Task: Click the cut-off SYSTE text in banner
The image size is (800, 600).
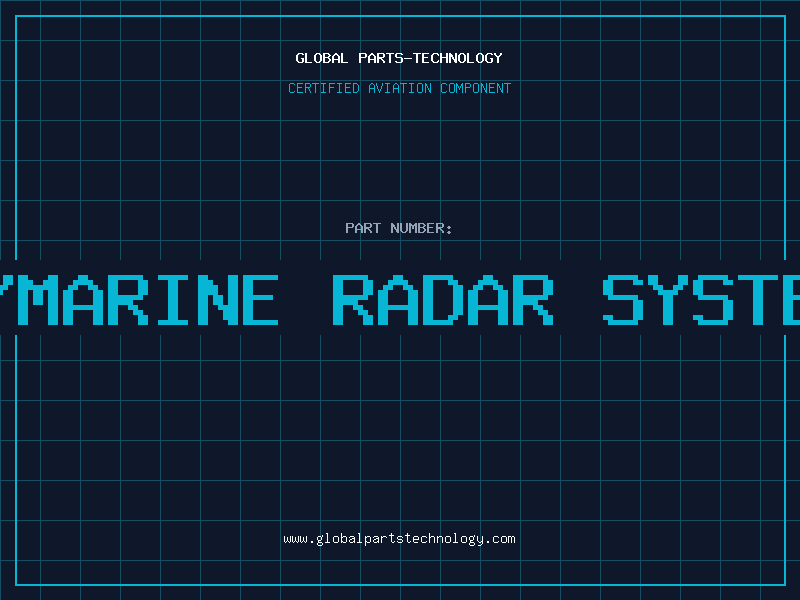Action: click(x=702, y=300)
